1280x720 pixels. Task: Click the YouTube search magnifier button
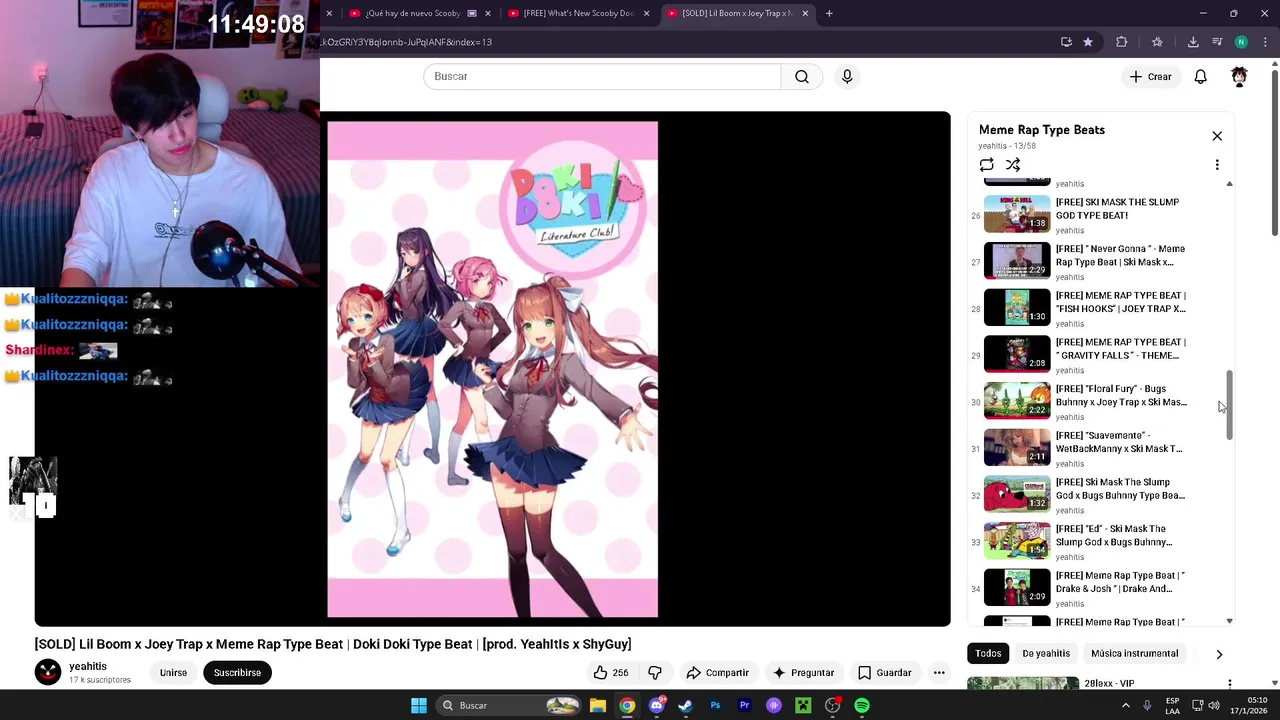(x=802, y=76)
